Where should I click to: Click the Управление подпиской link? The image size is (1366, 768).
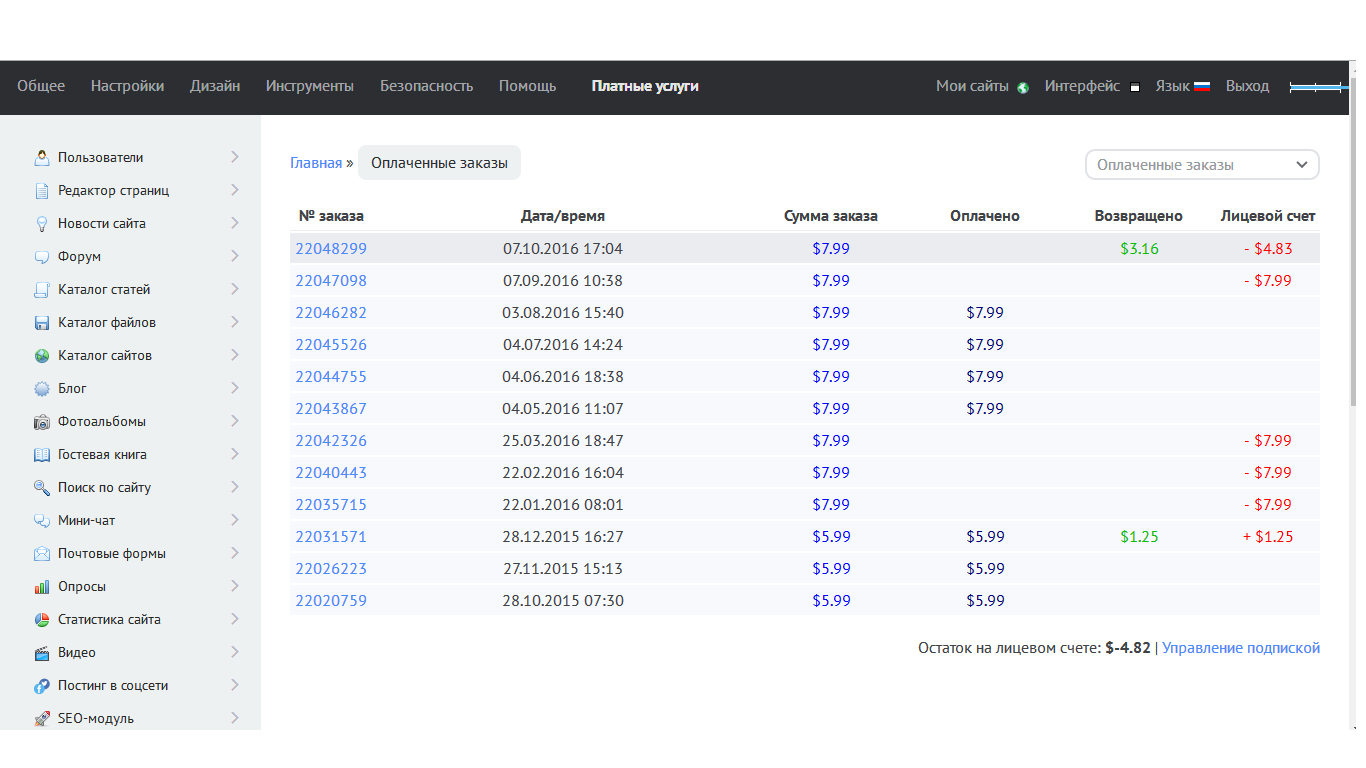(1240, 648)
